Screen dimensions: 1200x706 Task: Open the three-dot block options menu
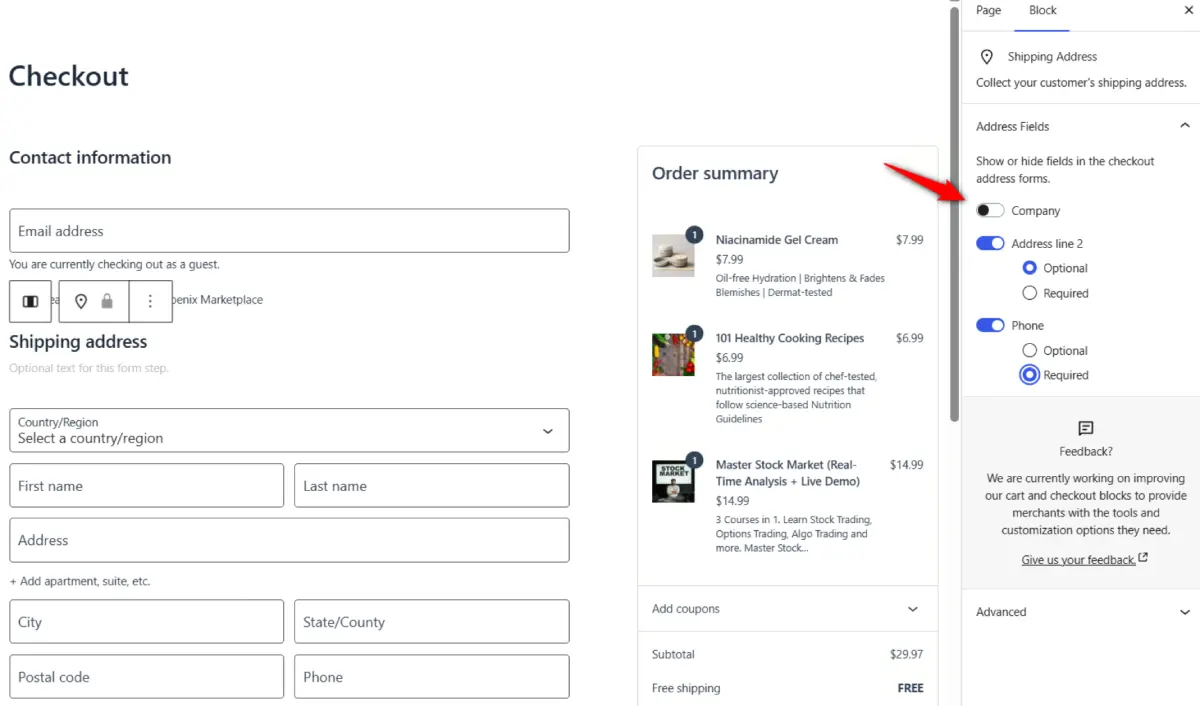point(150,301)
